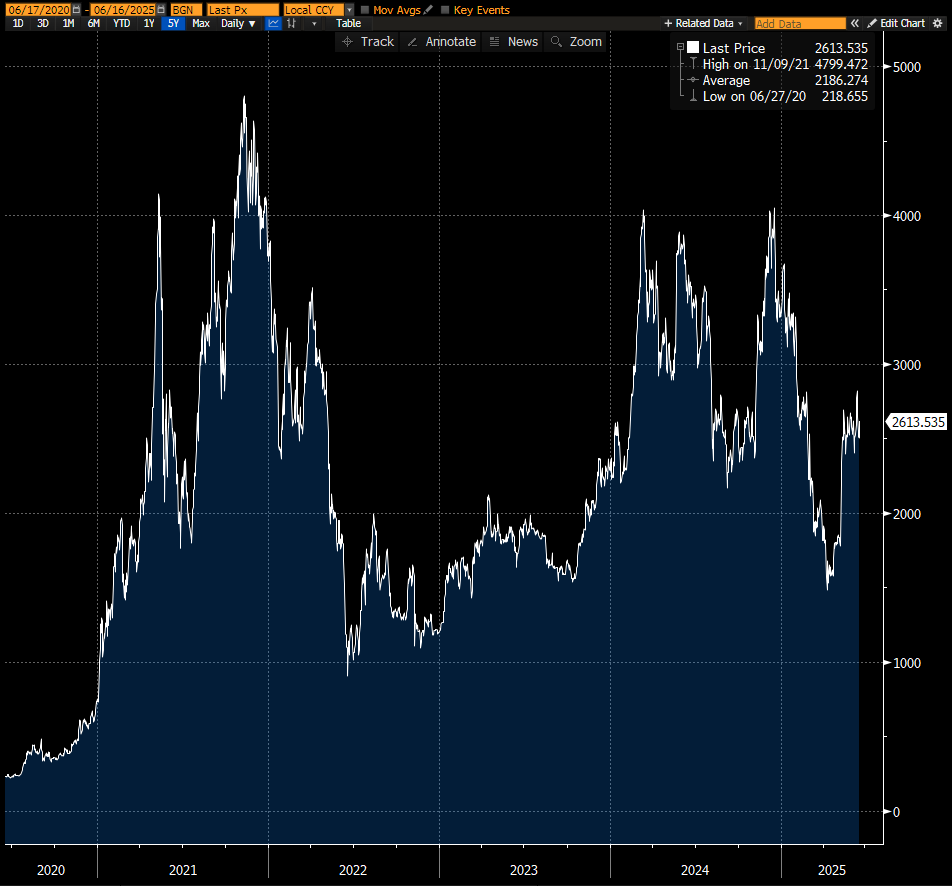Click the Mov Avgs pencil edit icon
This screenshot has height=886, width=952.
[x=428, y=10]
